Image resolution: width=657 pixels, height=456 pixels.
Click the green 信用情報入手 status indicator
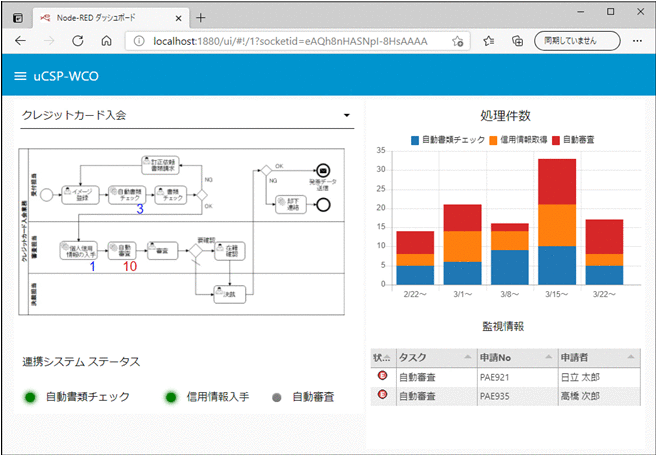tap(171, 397)
